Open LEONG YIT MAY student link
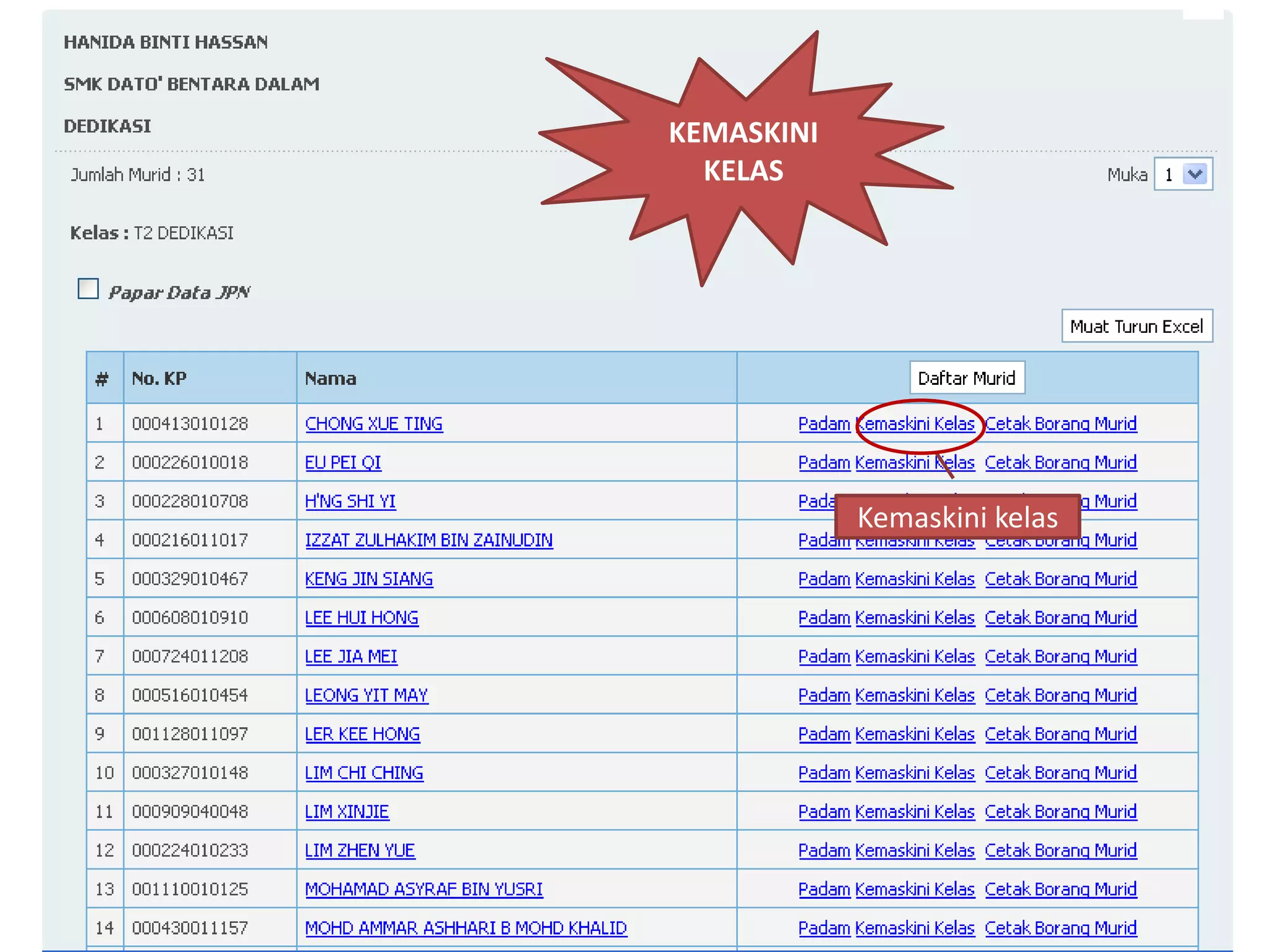This screenshot has height=952, width=1270. pos(366,695)
